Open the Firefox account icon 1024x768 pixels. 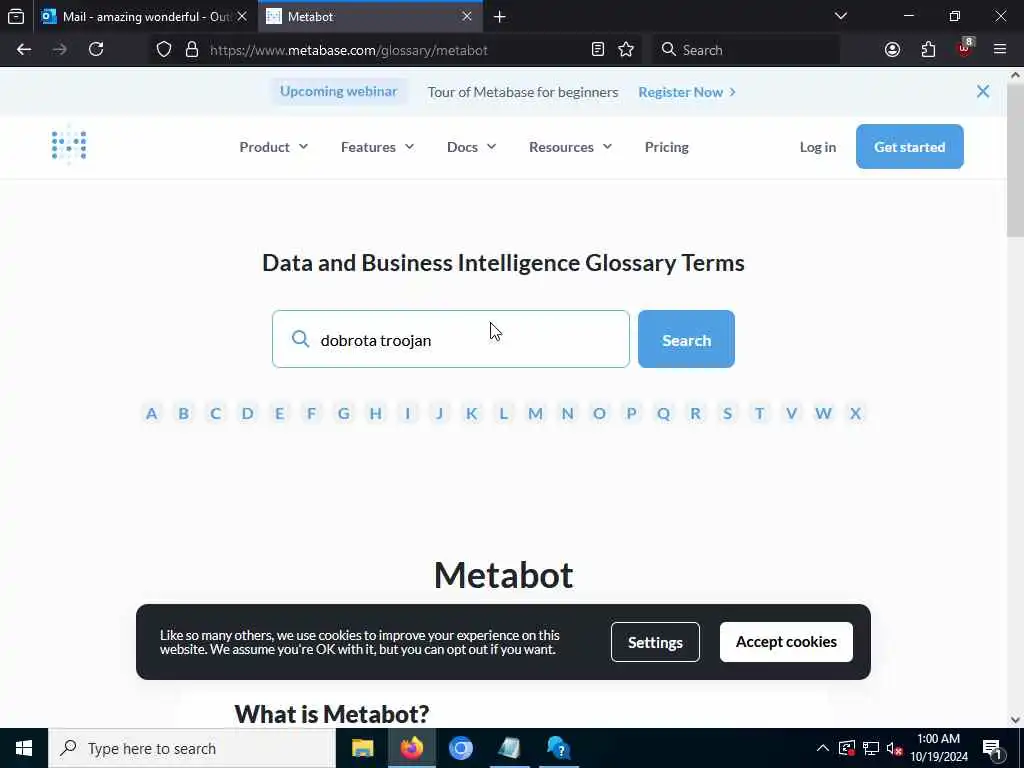click(x=892, y=50)
